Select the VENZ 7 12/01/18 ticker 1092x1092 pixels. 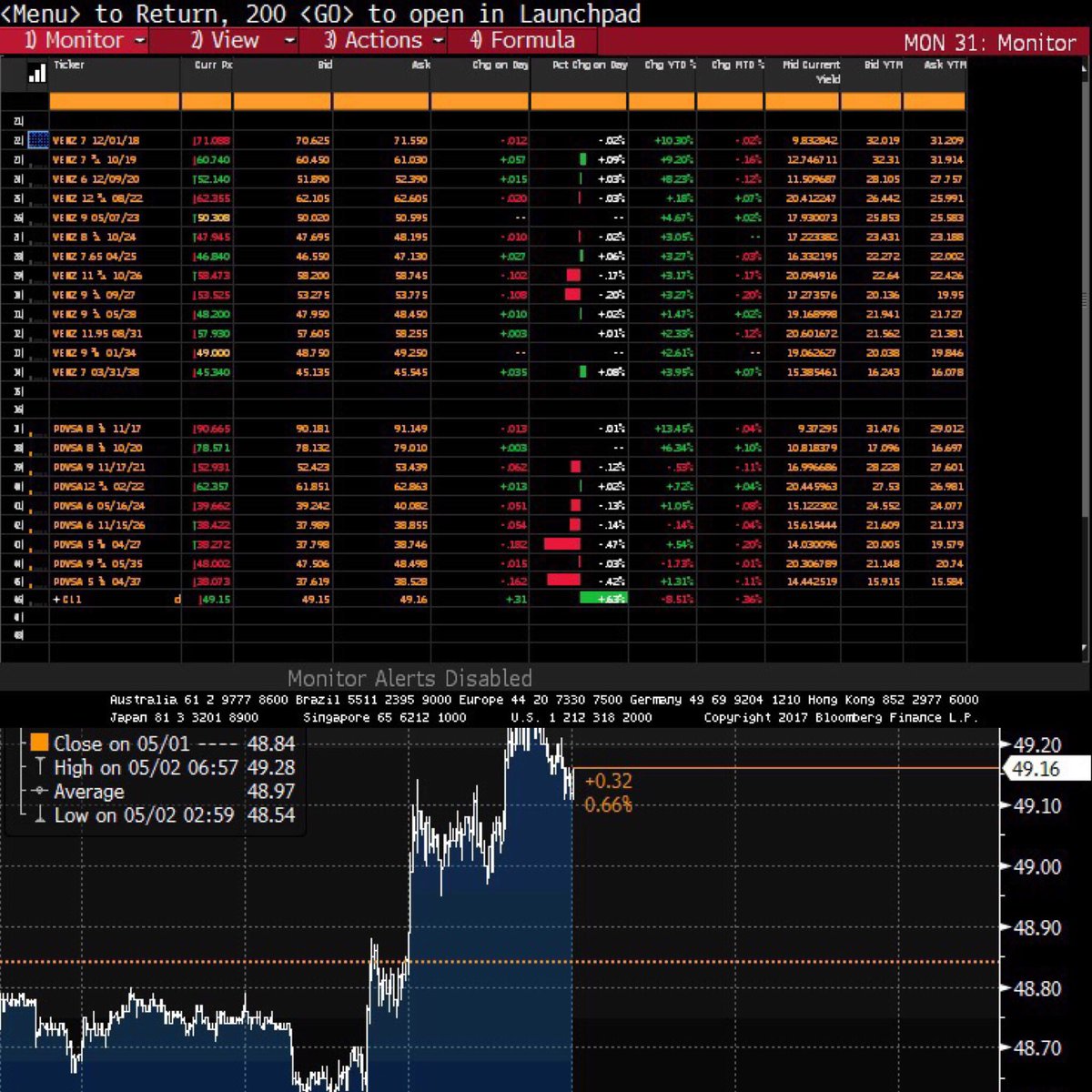click(96, 141)
